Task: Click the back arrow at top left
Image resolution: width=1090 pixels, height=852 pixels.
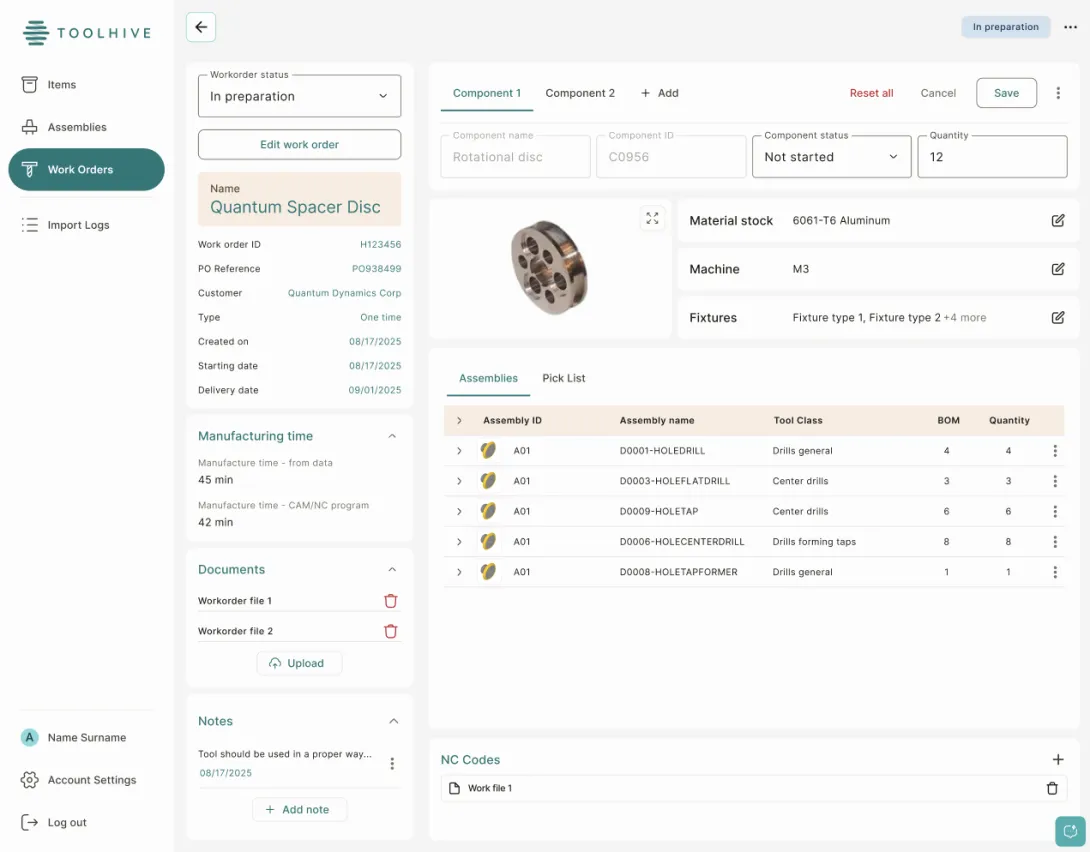Action: 200,27
